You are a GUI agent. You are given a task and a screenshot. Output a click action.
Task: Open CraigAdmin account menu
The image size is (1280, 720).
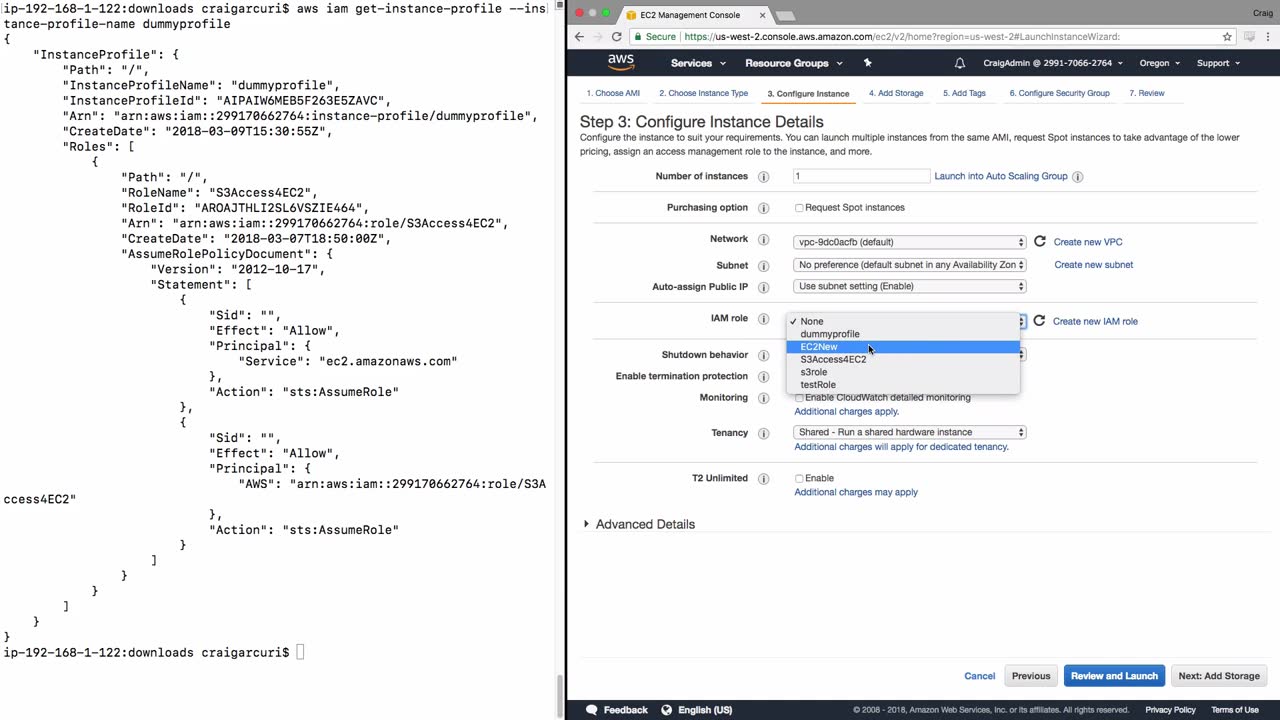point(1053,63)
